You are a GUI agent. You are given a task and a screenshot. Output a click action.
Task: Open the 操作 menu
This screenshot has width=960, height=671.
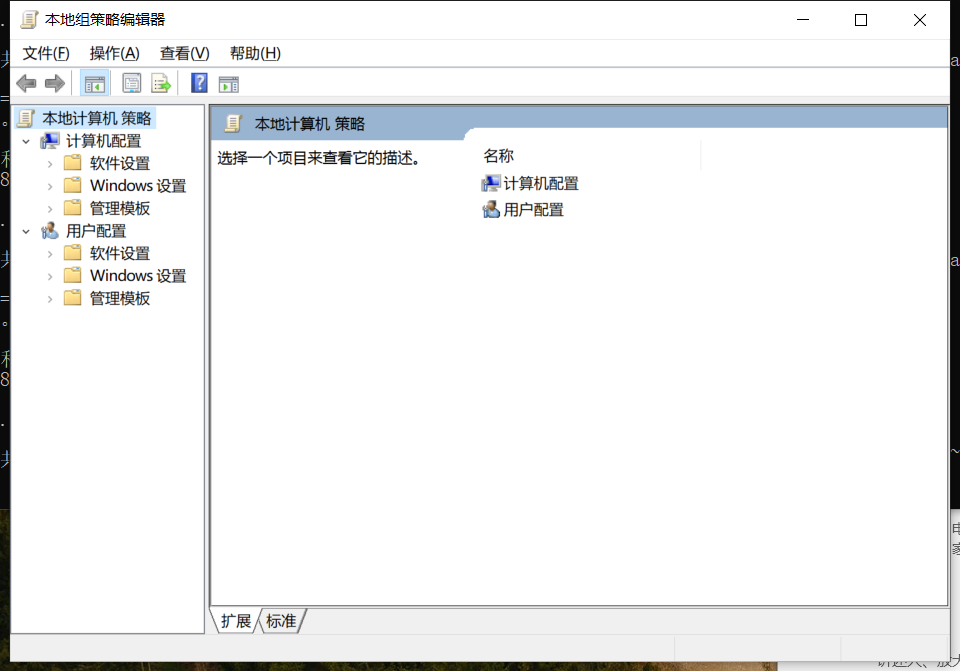click(x=114, y=53)
